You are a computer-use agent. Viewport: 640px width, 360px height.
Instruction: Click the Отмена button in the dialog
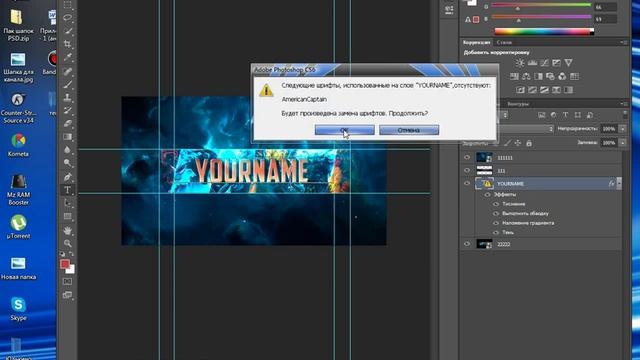(409, 130)
